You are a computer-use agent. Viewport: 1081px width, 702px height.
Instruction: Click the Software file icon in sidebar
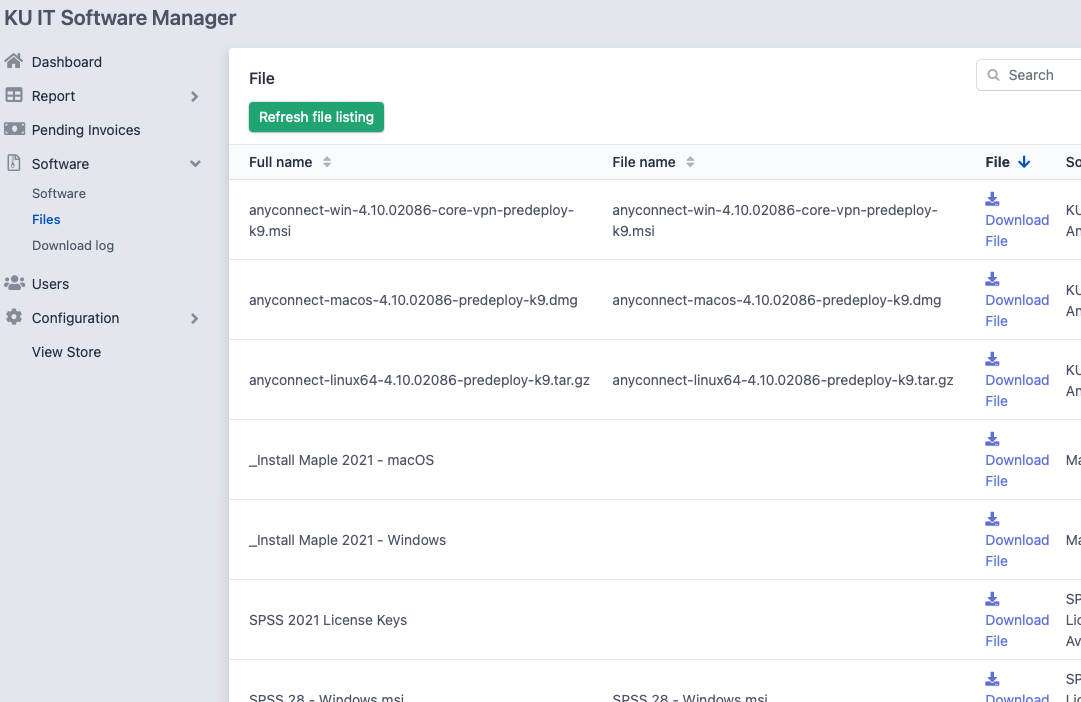coord(14,163)
